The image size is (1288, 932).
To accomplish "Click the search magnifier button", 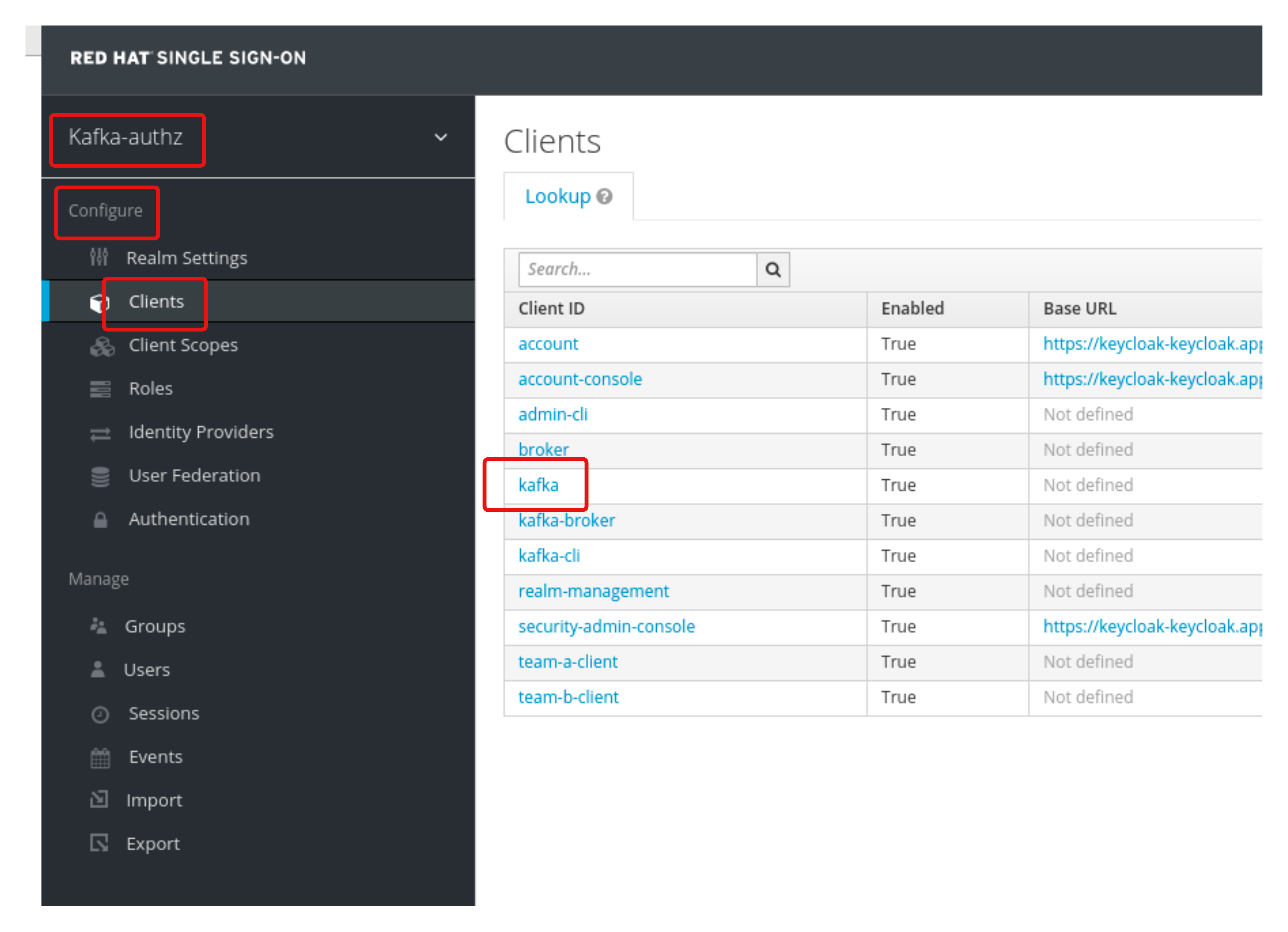I will point(774,269).
